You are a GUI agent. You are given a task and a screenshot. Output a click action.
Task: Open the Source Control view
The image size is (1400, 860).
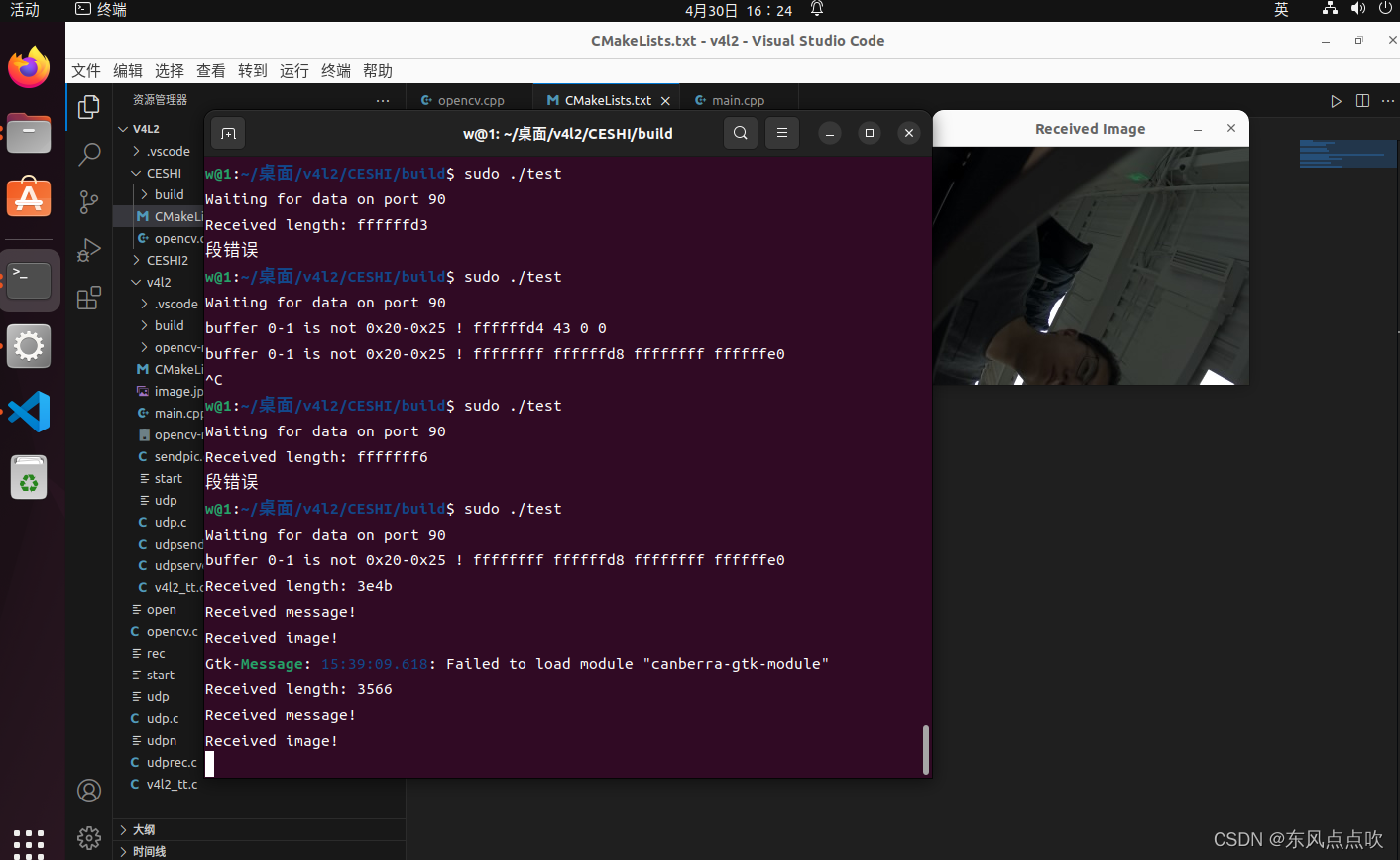pos(89,202)
